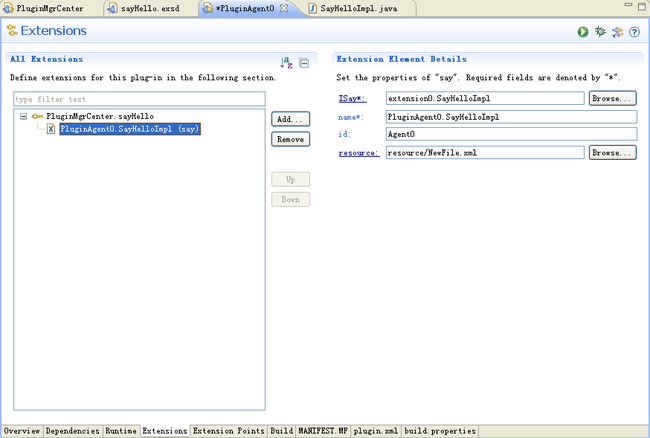Click the Remove button
This screenshot has height=438, width=650.
click(x=291, y=139)
